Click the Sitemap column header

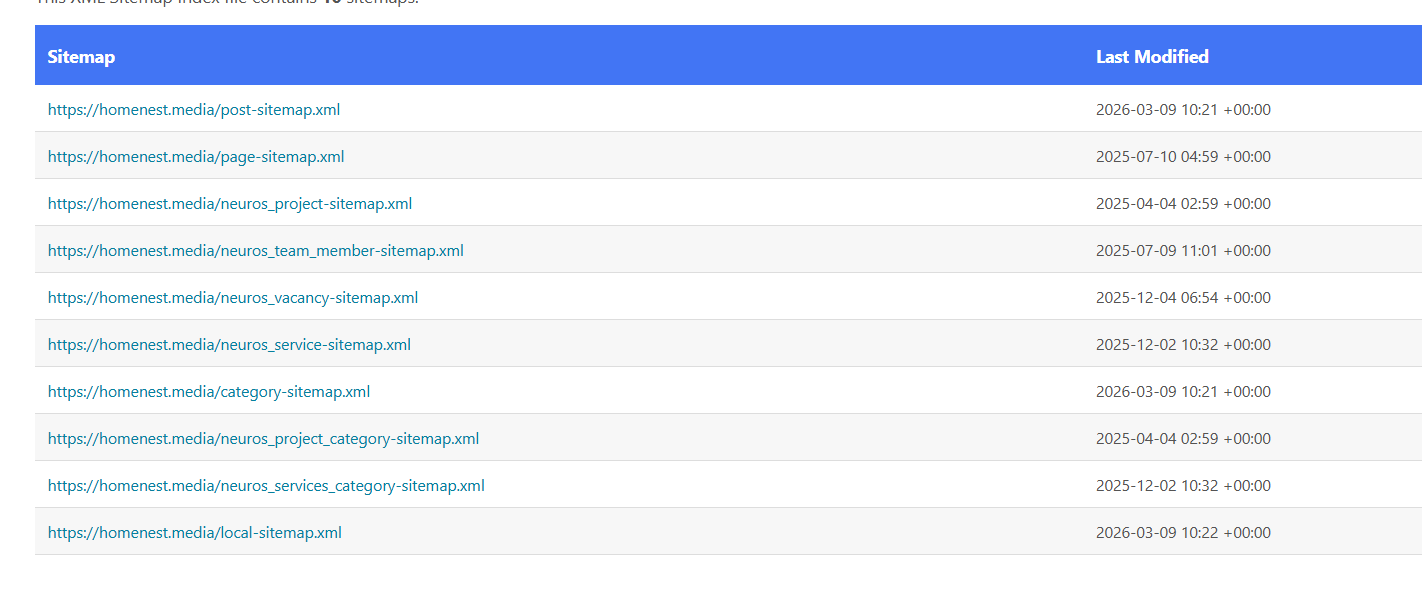click(x=81, y=56)
